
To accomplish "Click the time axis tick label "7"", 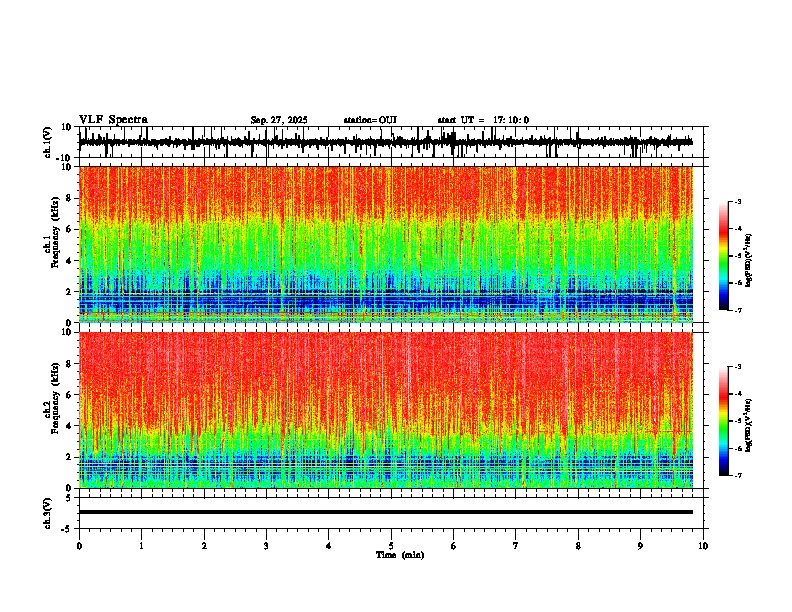I will pyautogui.click(x=516, y=546).
